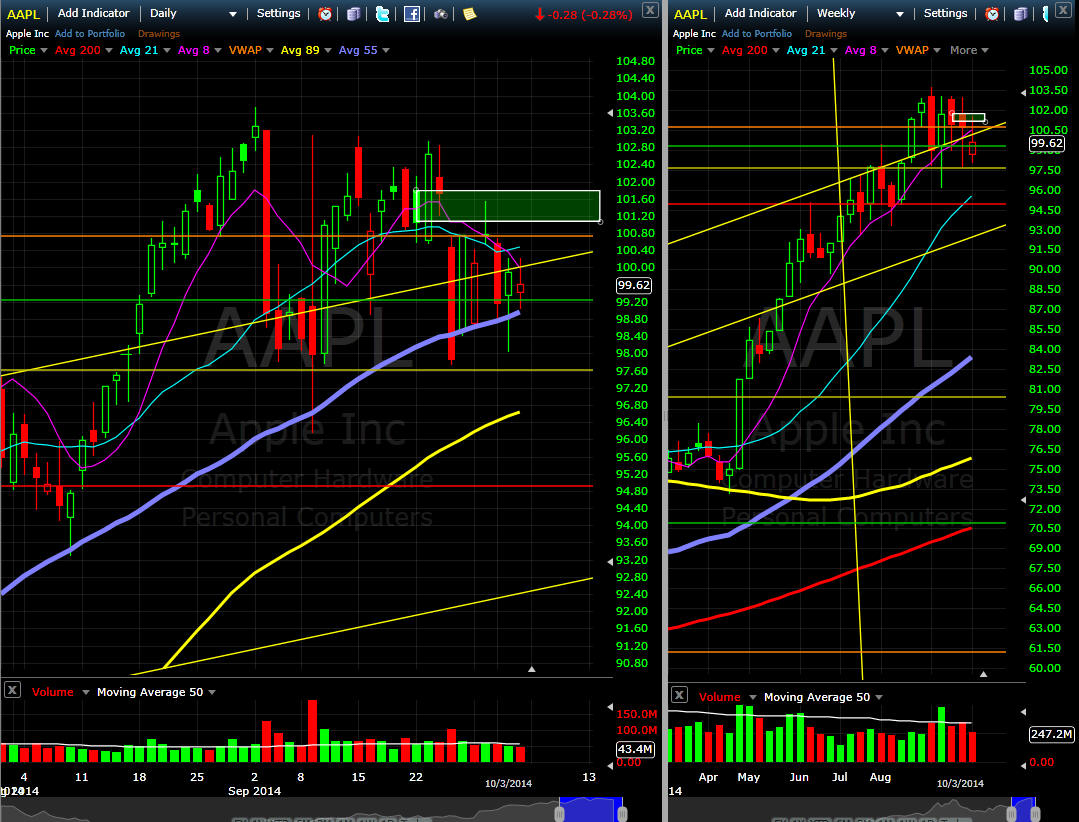Click Apple Inc name on Daily chart

pyautogui.click(x=28, y=33)
